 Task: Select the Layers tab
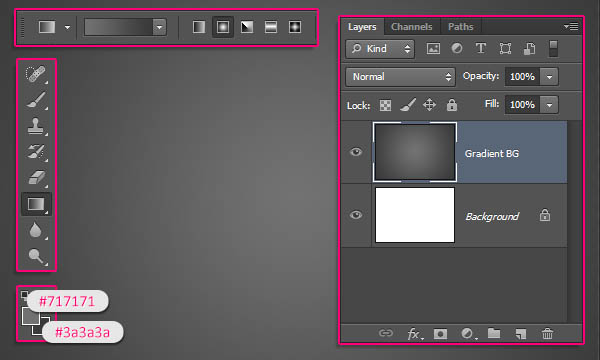click(x=362, y=27)
